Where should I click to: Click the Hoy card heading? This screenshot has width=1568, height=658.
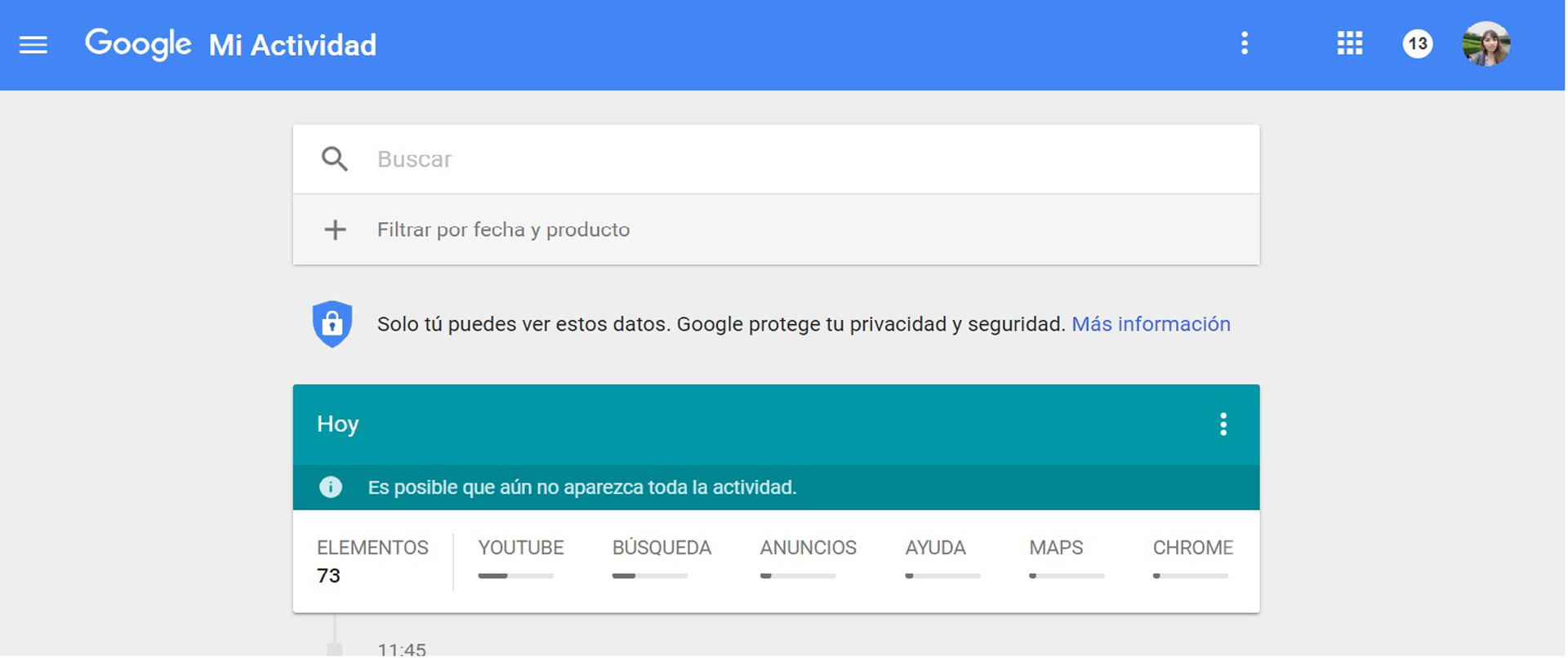338,425
